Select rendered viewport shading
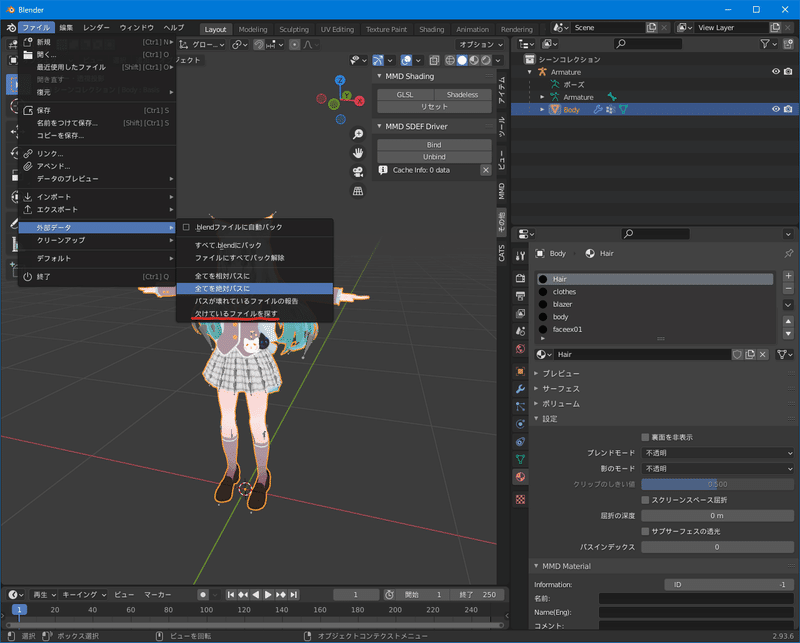Viewport: 800px width, 643px height. (x=486, y=60)
